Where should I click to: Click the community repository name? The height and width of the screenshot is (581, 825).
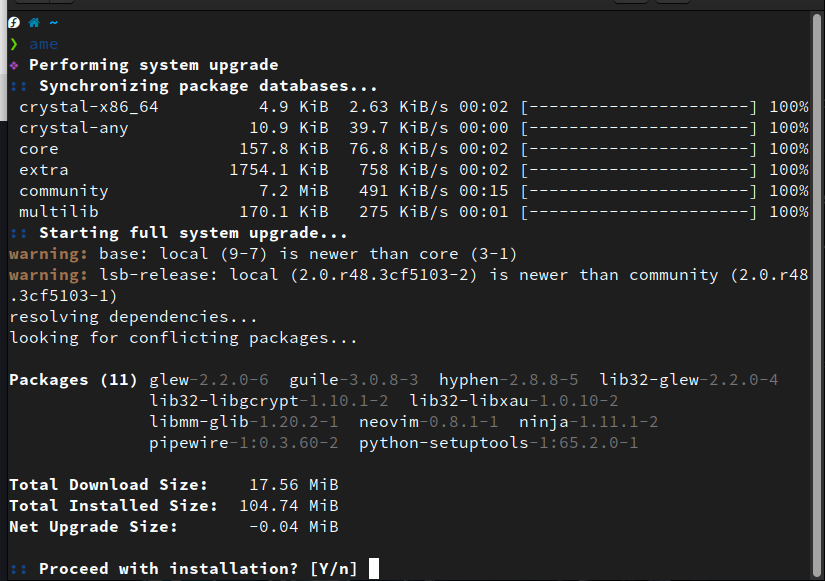tap(64, 192)
